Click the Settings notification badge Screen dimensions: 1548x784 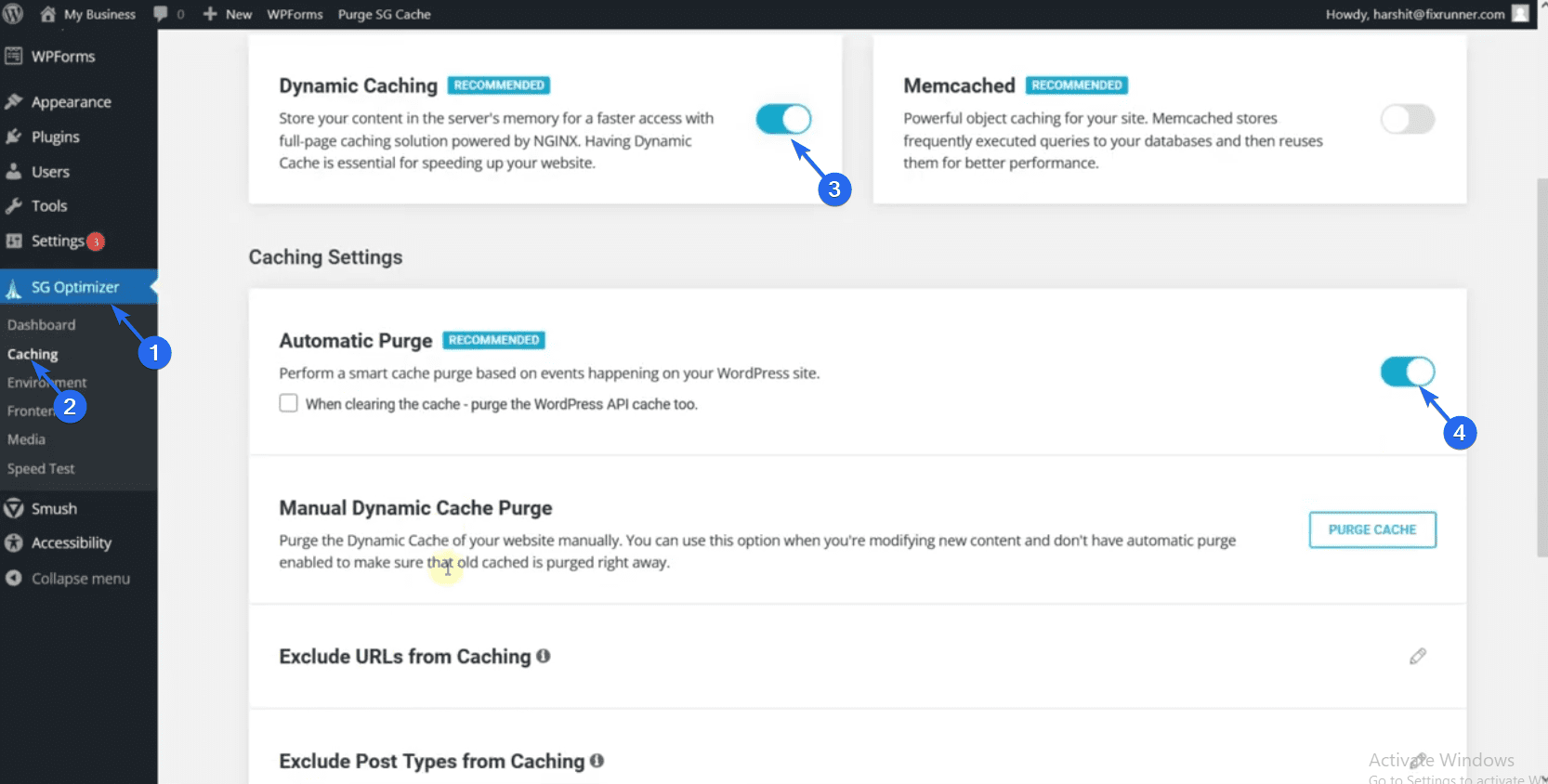(95, 242)
